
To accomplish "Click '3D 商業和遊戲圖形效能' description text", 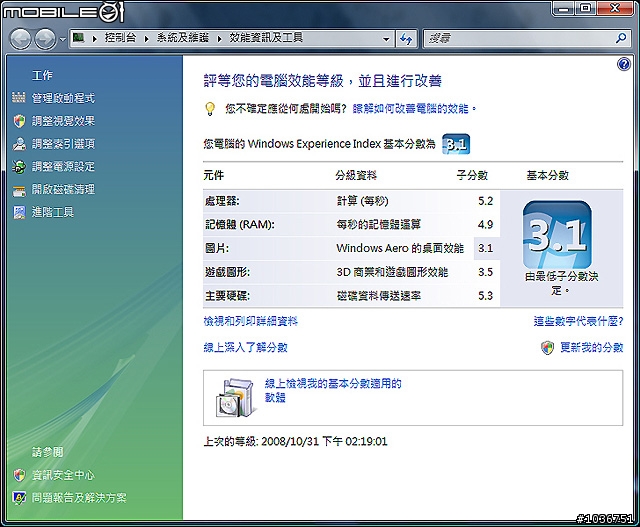I will pyautogui.click(x=392, y=272).
